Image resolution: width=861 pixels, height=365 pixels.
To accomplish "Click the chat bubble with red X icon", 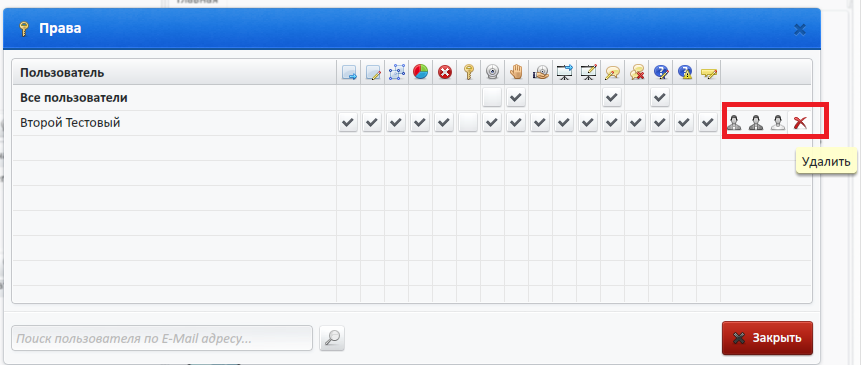I will (x=636, y=72).
